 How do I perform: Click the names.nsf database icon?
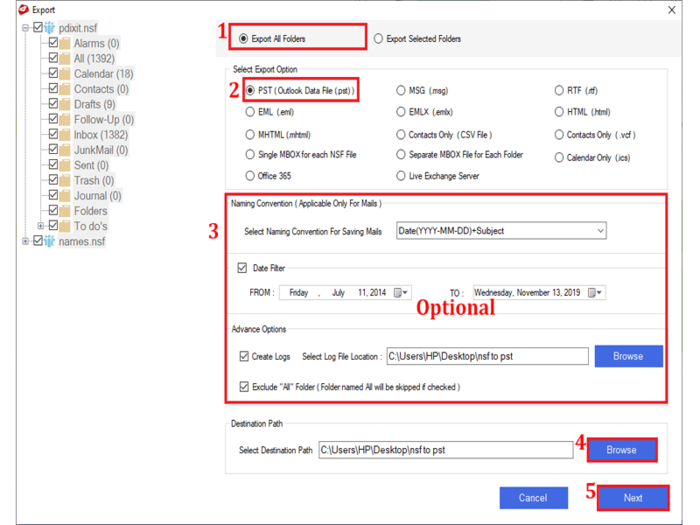point(50,242)
